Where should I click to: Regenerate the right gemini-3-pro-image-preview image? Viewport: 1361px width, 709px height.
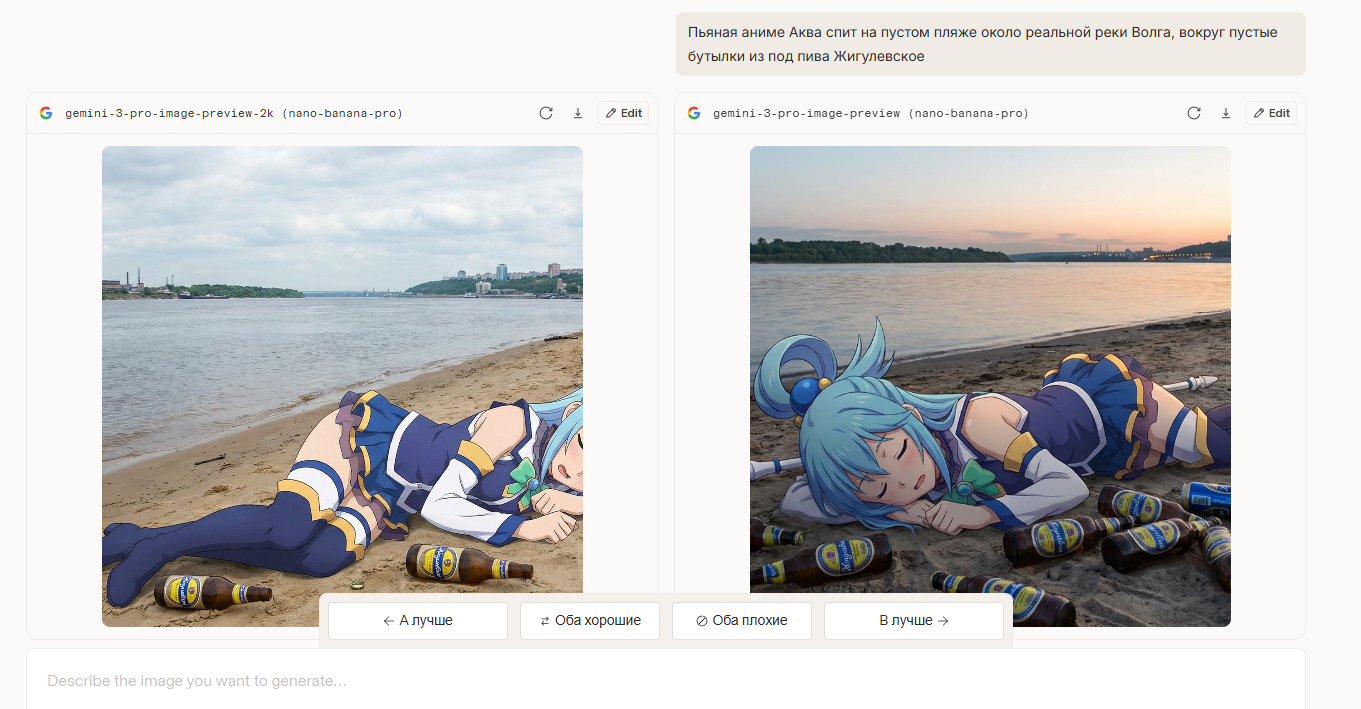tap(1194, 113)
